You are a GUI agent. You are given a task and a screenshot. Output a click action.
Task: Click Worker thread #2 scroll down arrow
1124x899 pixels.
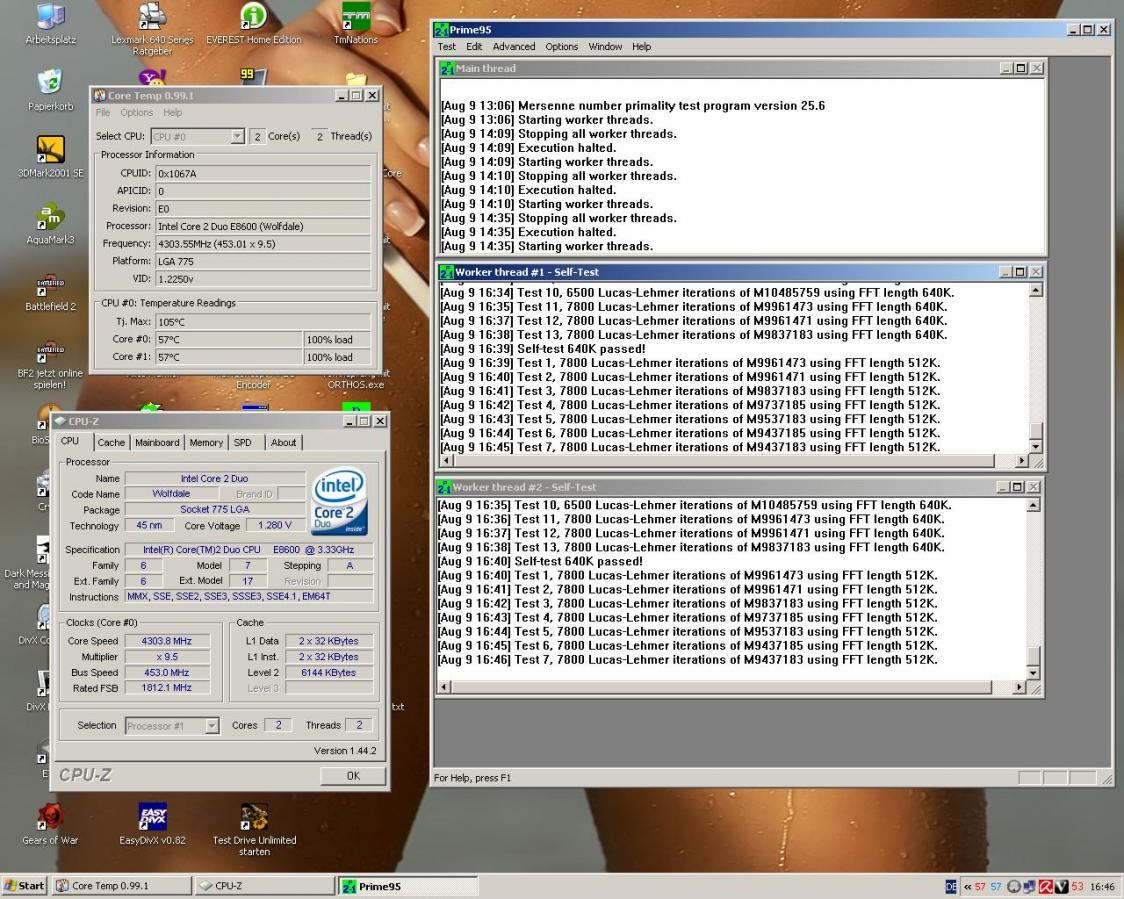coord(1033,673)
